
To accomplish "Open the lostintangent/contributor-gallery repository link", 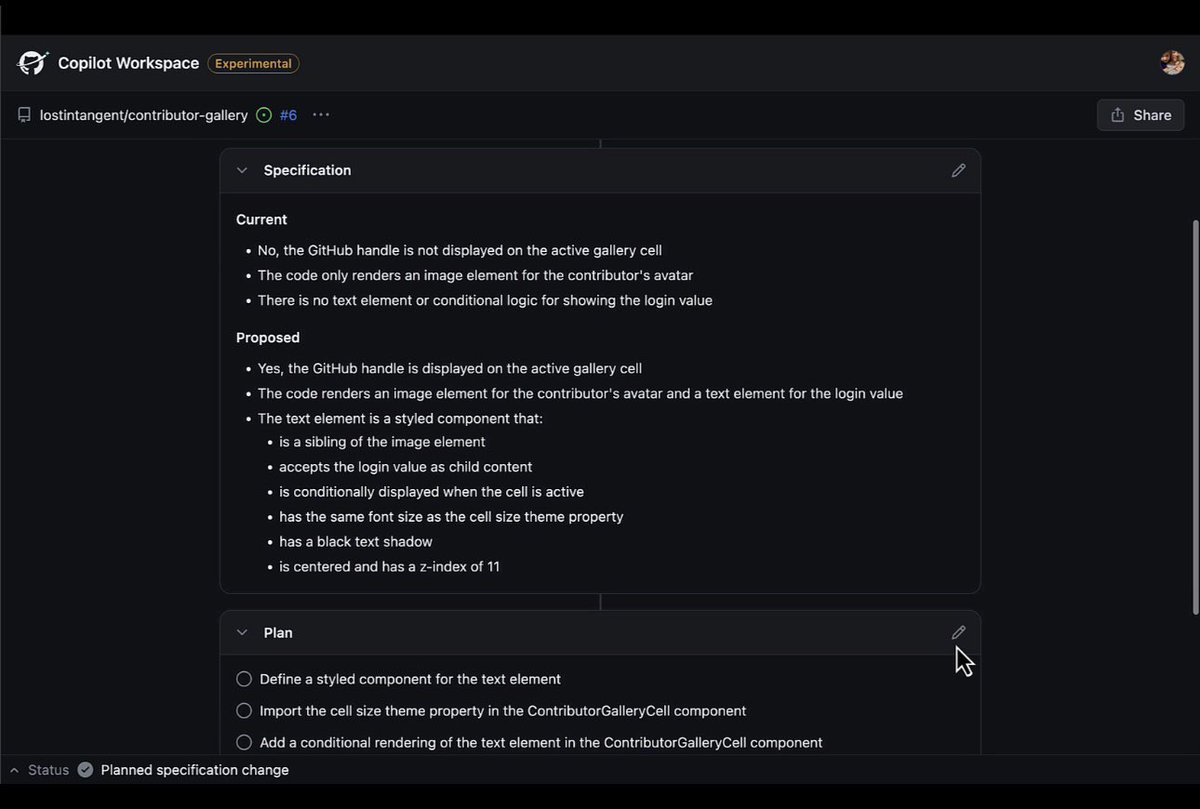I will click(x=144, y=115).
